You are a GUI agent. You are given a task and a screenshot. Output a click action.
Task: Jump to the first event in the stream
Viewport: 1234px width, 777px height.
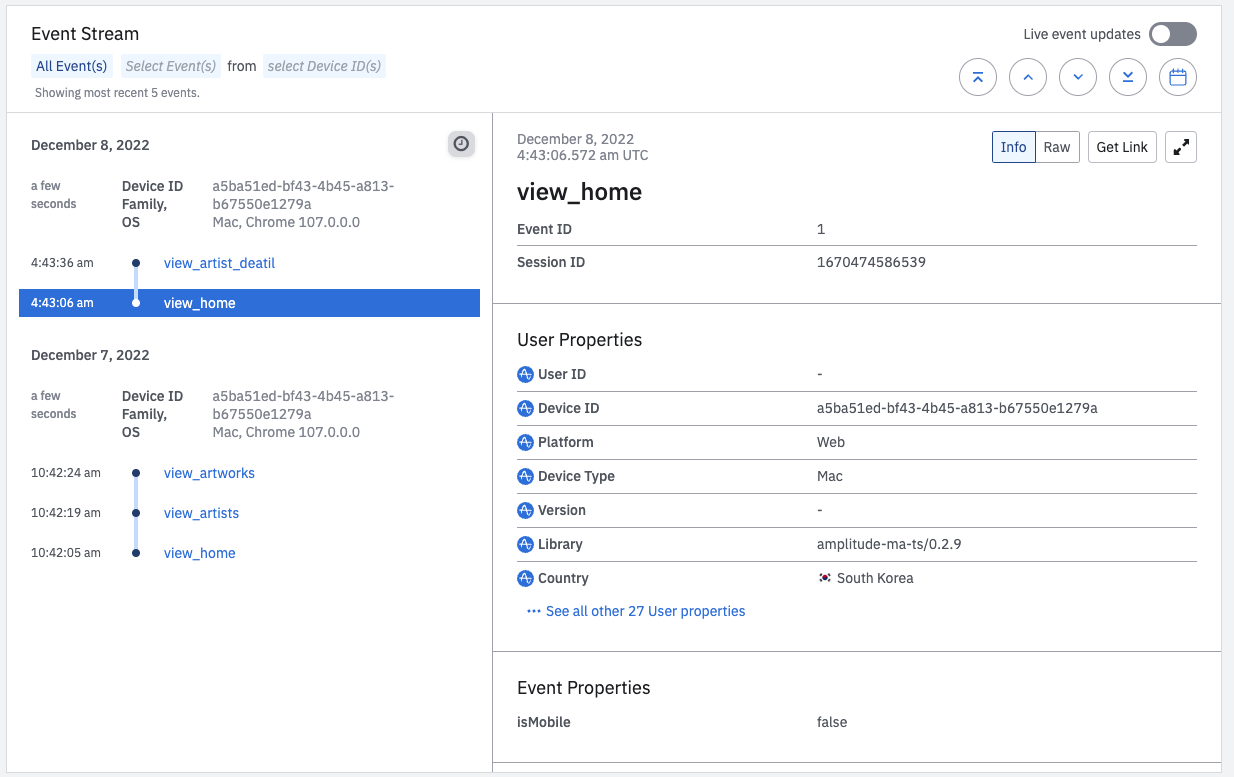click(977, 77)
